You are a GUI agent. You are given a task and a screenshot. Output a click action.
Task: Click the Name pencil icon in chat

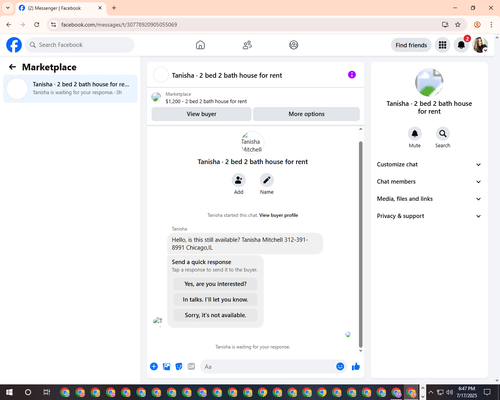267,180
